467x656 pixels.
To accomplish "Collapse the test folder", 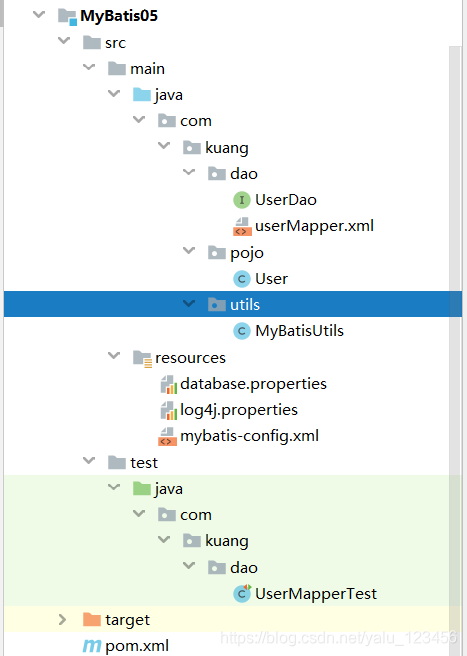I will tap(89, 461).
